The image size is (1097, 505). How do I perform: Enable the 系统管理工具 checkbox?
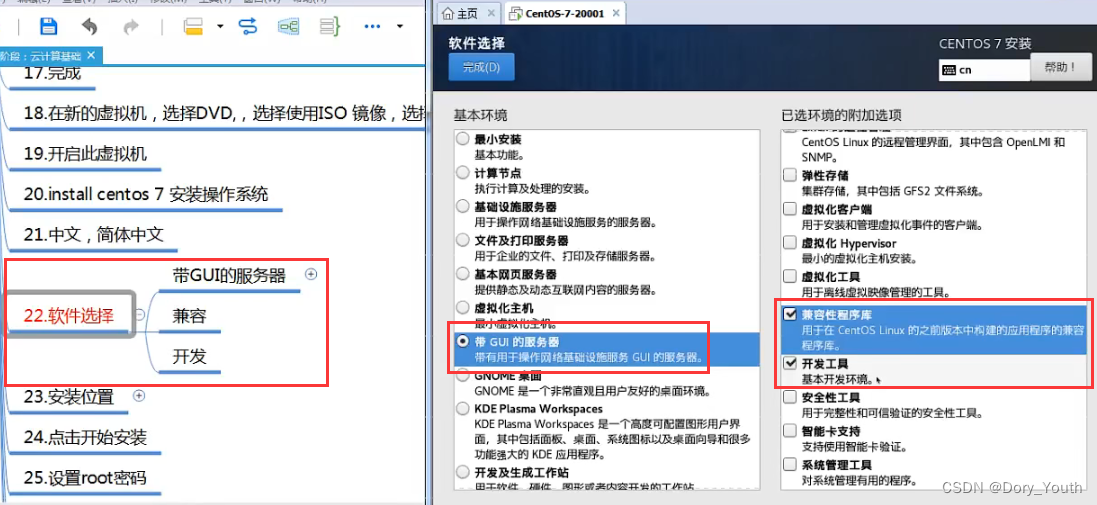tap(790, 464)
